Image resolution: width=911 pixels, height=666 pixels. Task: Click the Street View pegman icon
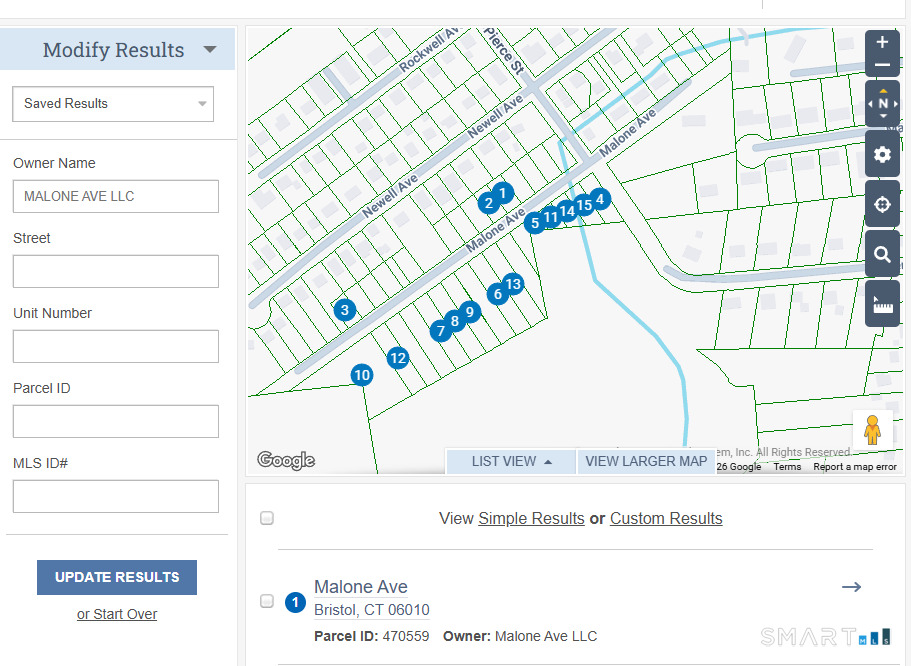pos(872,429)
